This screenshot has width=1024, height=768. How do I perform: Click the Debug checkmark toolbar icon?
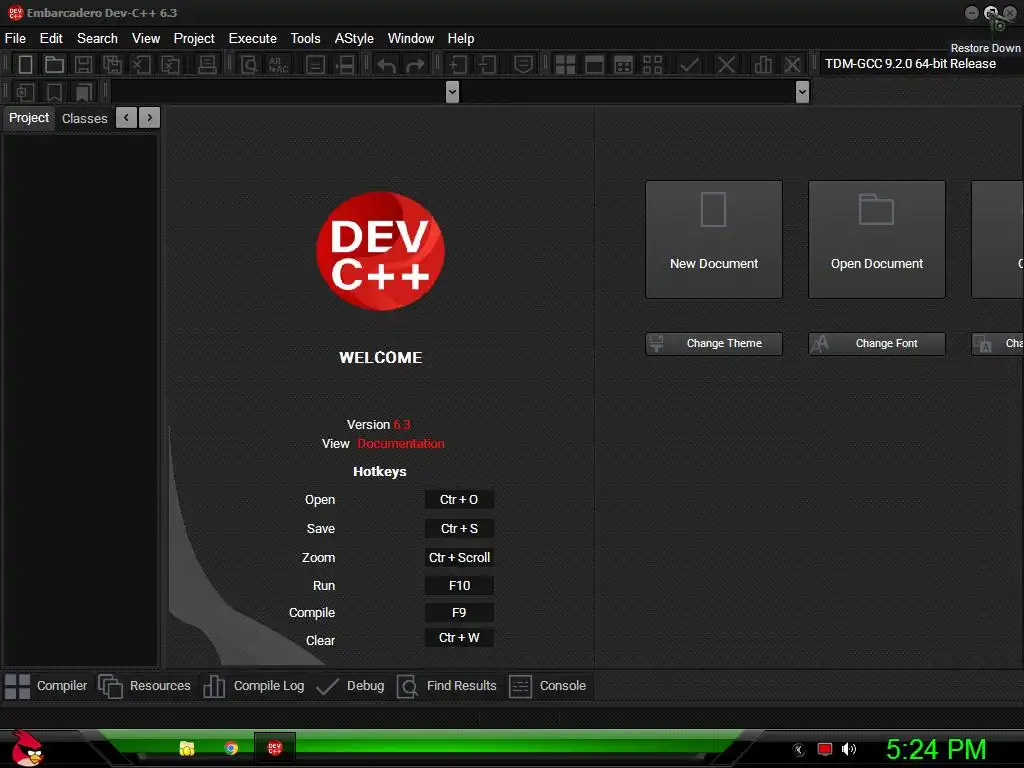click(690, 65)
